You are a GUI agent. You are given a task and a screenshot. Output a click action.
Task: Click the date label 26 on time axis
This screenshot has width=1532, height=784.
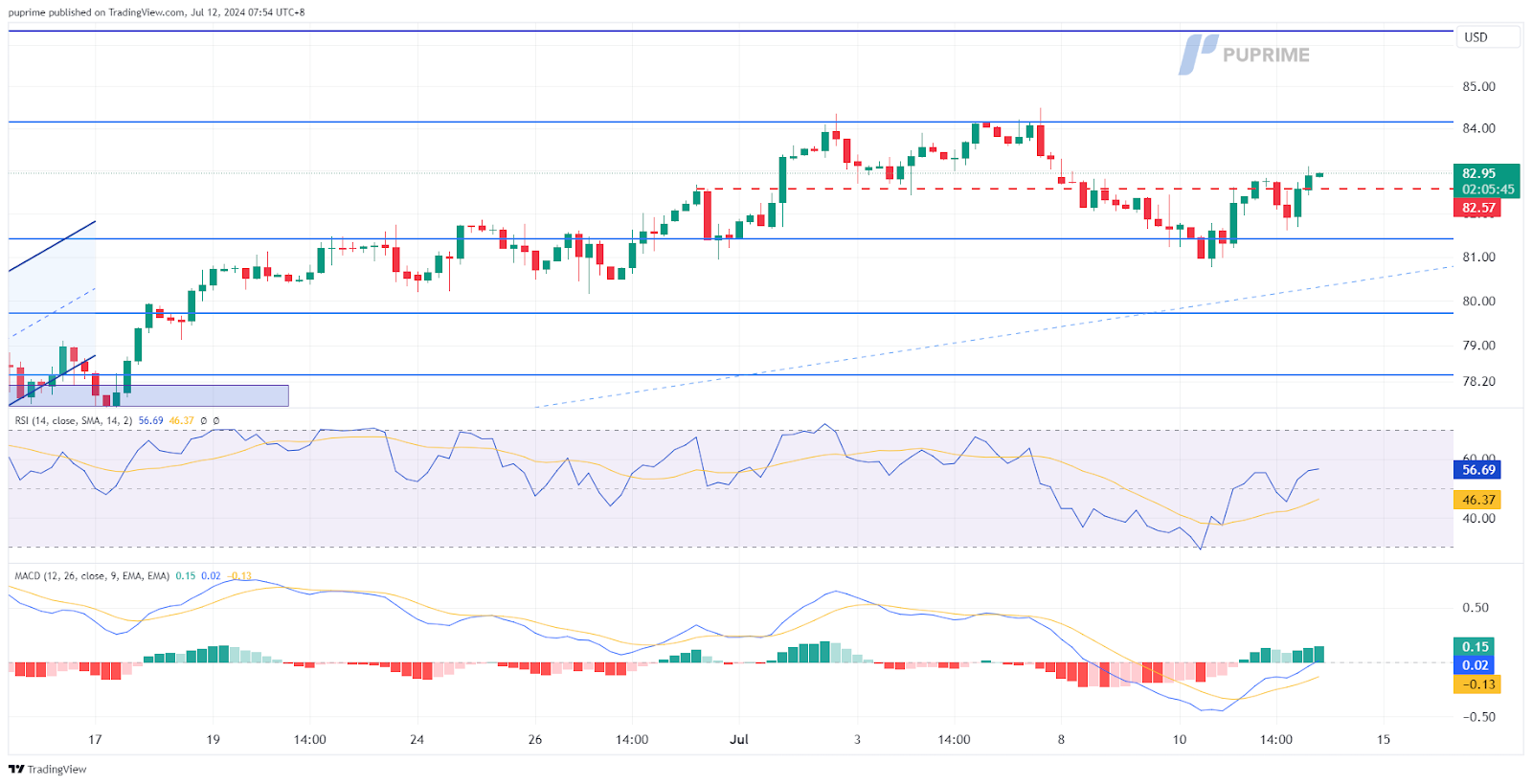pyautogui.click(x=535, y=740)
